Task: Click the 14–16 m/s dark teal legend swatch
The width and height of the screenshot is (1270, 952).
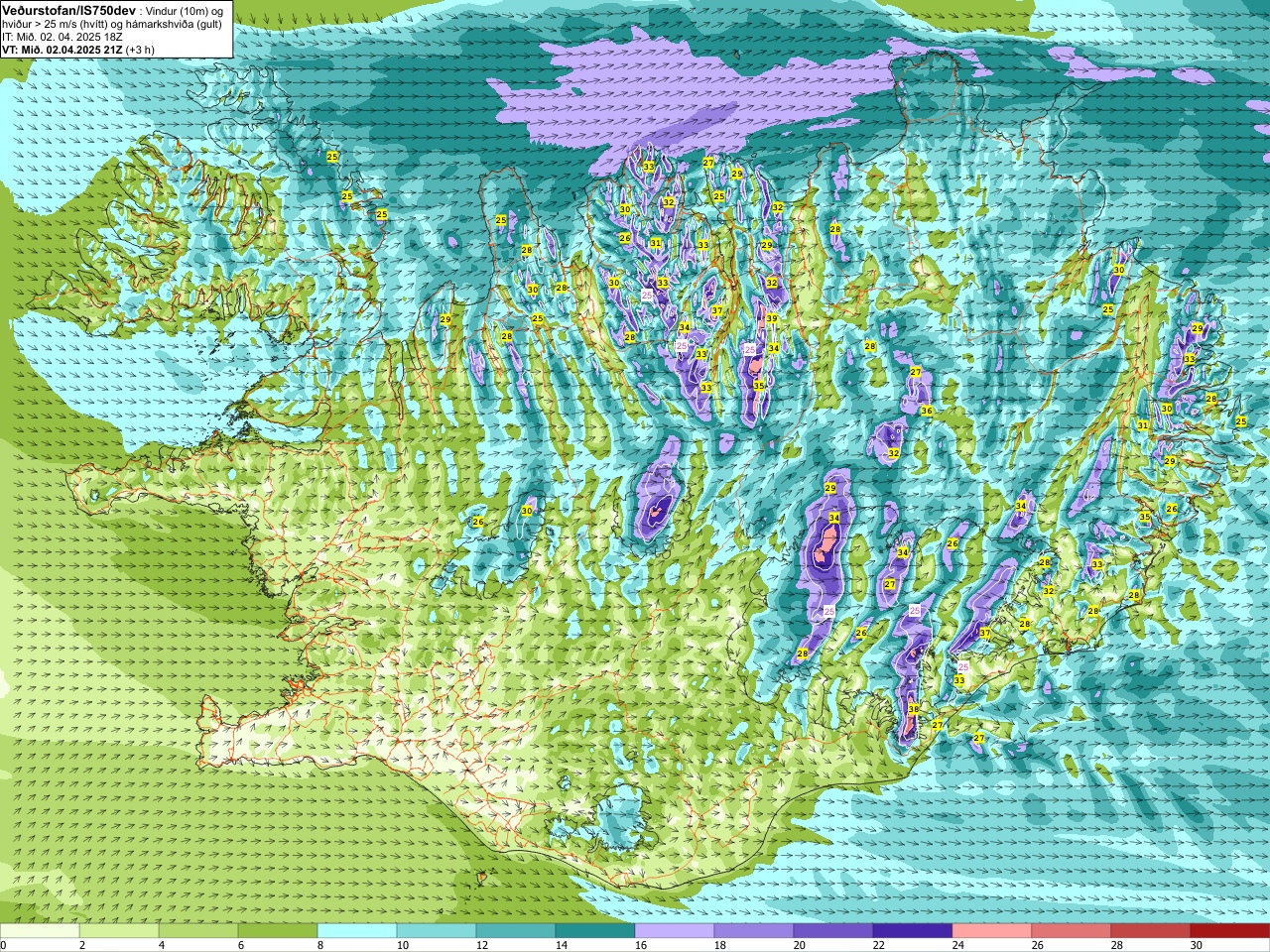Action: [x=595, y=931]
